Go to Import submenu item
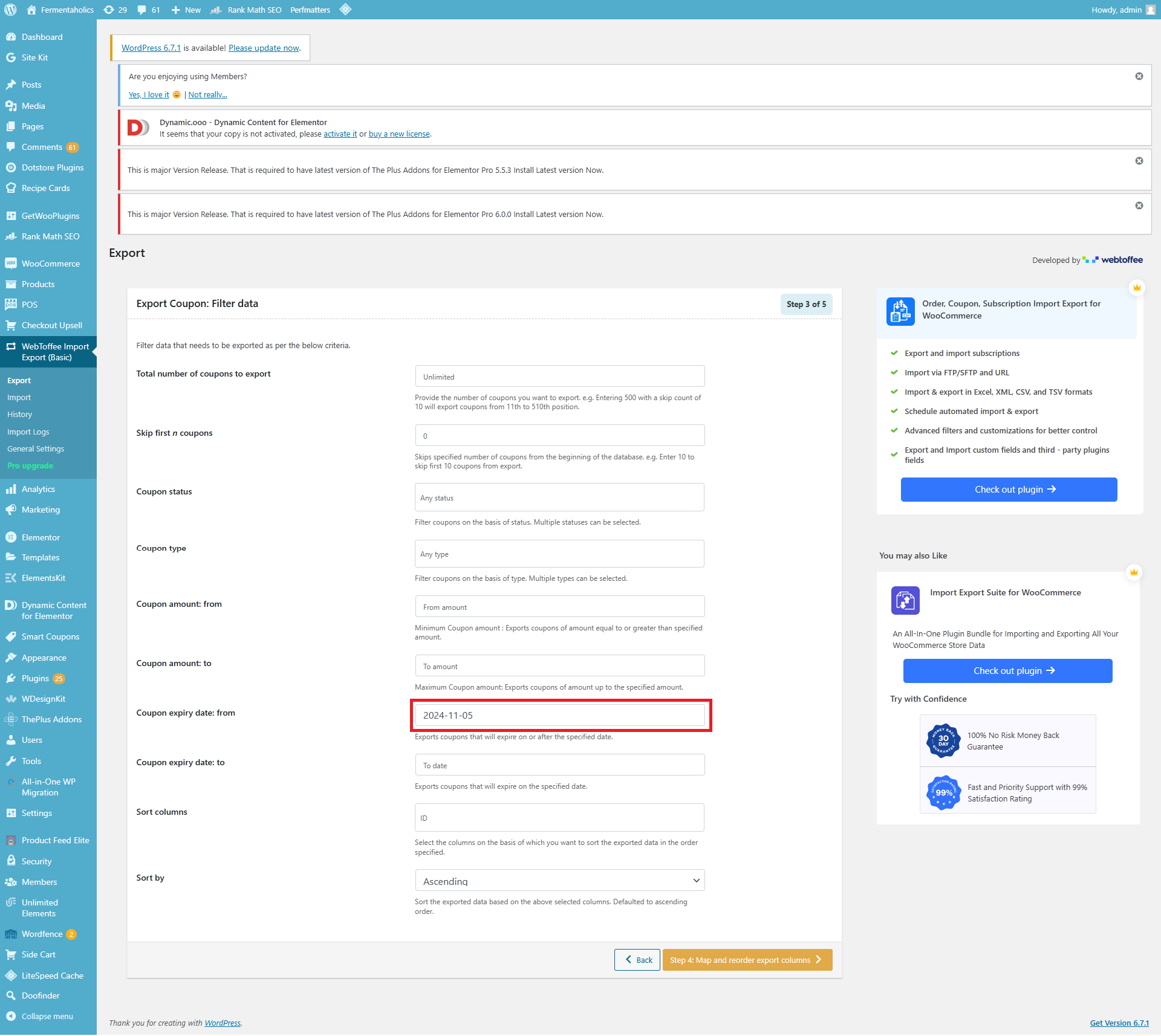 pyautogui.click(x=19, y=397)
